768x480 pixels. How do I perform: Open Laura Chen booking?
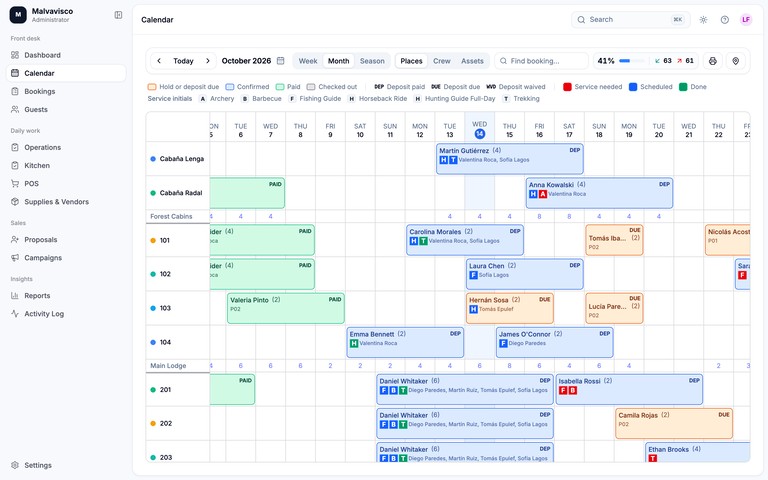tap(525, 274)
